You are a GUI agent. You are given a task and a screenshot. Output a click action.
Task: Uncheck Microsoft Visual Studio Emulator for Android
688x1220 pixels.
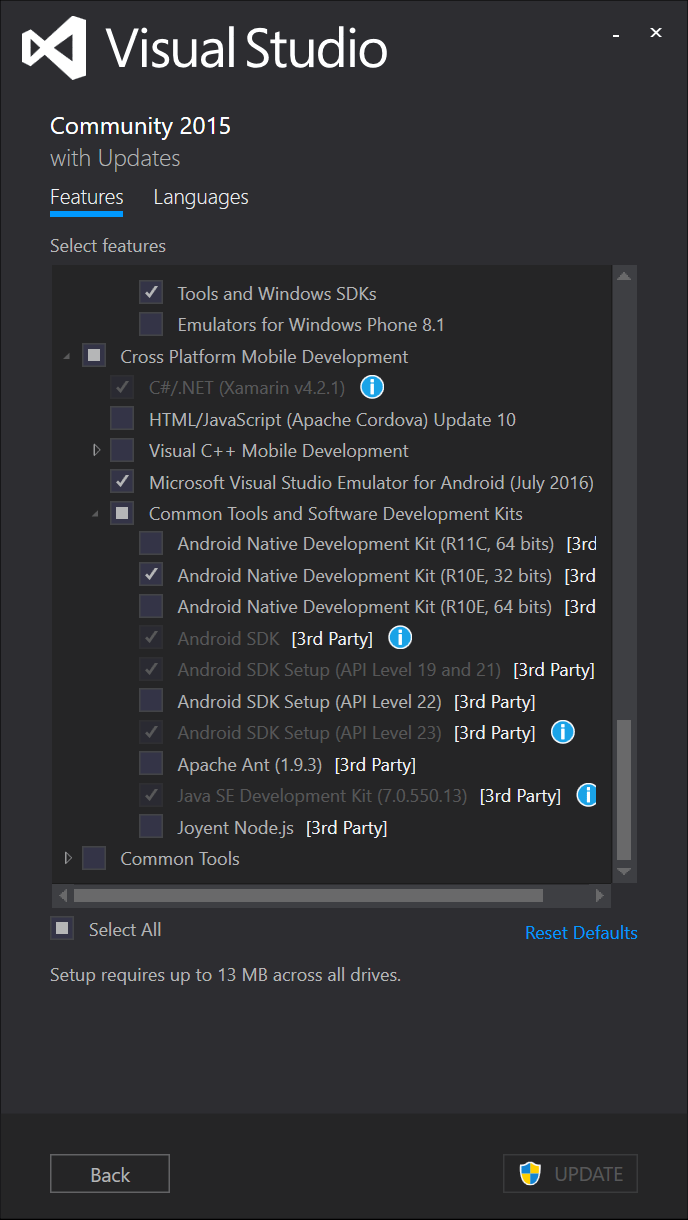tap(122, 481)
